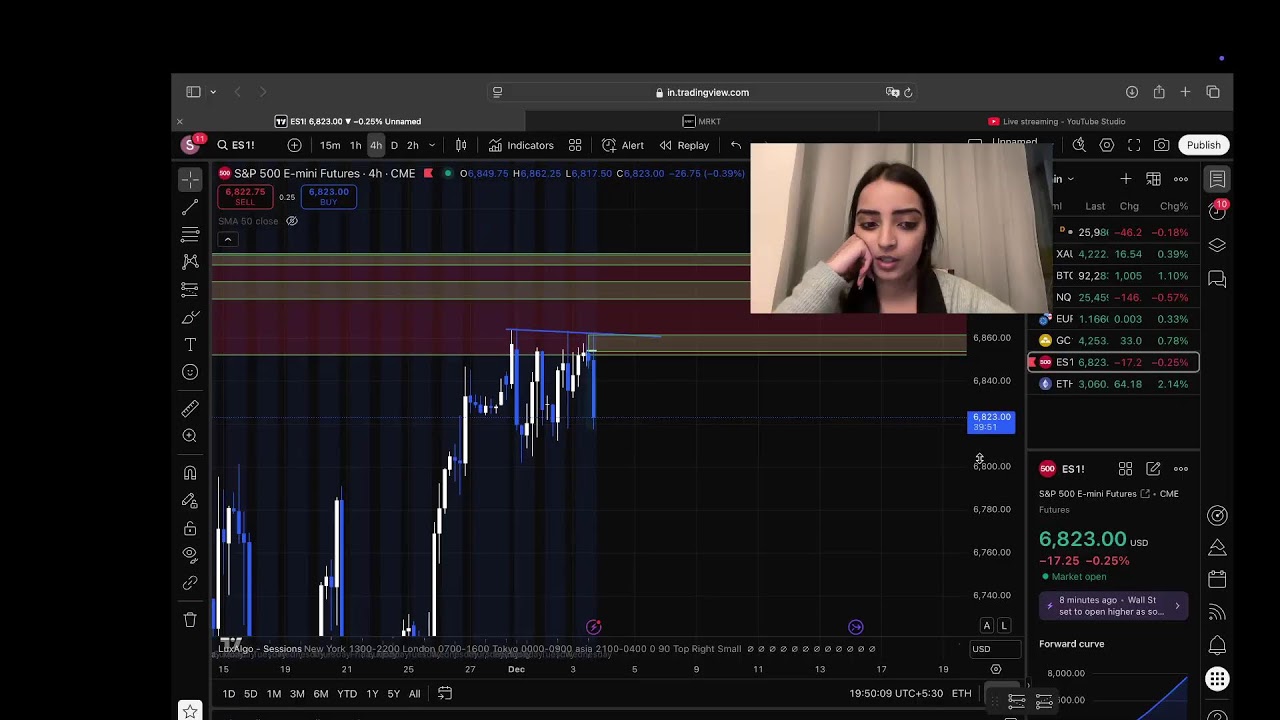Image resolution: width=1280 pixels, height=720 pixels.
Task: Toggle lock all drawings
Action: point(190,528)
